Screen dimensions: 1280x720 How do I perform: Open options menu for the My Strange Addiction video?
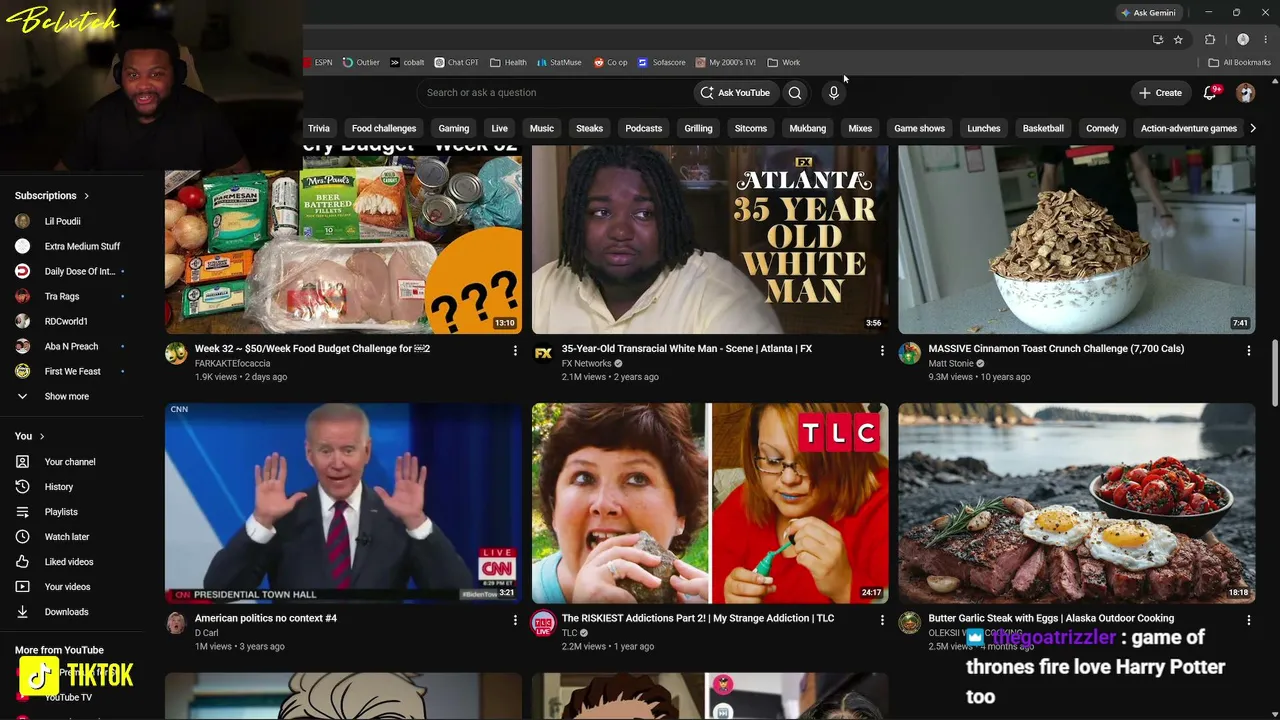[x=882, y=620]
